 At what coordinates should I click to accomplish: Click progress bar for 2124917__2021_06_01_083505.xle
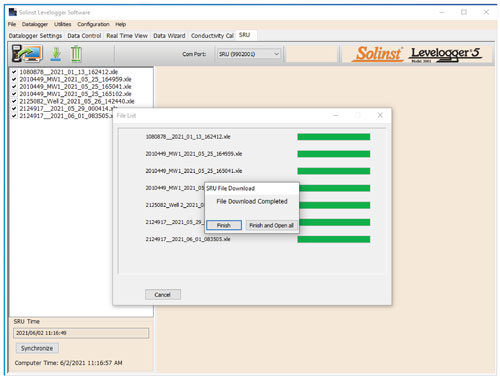coord(334,239)
